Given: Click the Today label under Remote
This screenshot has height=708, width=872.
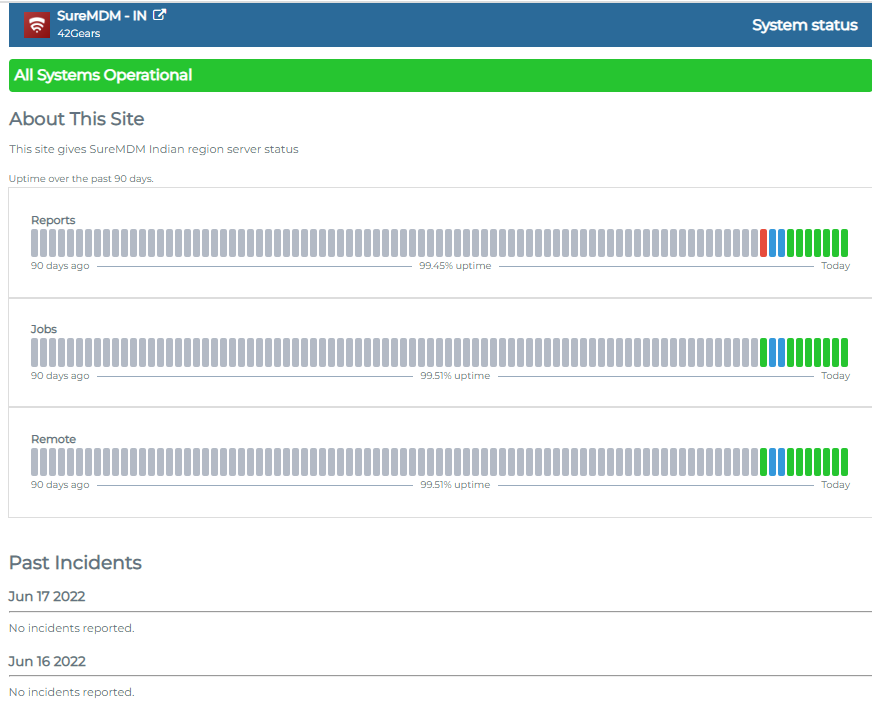Looking at the screenshot, I should click(835, 485).
